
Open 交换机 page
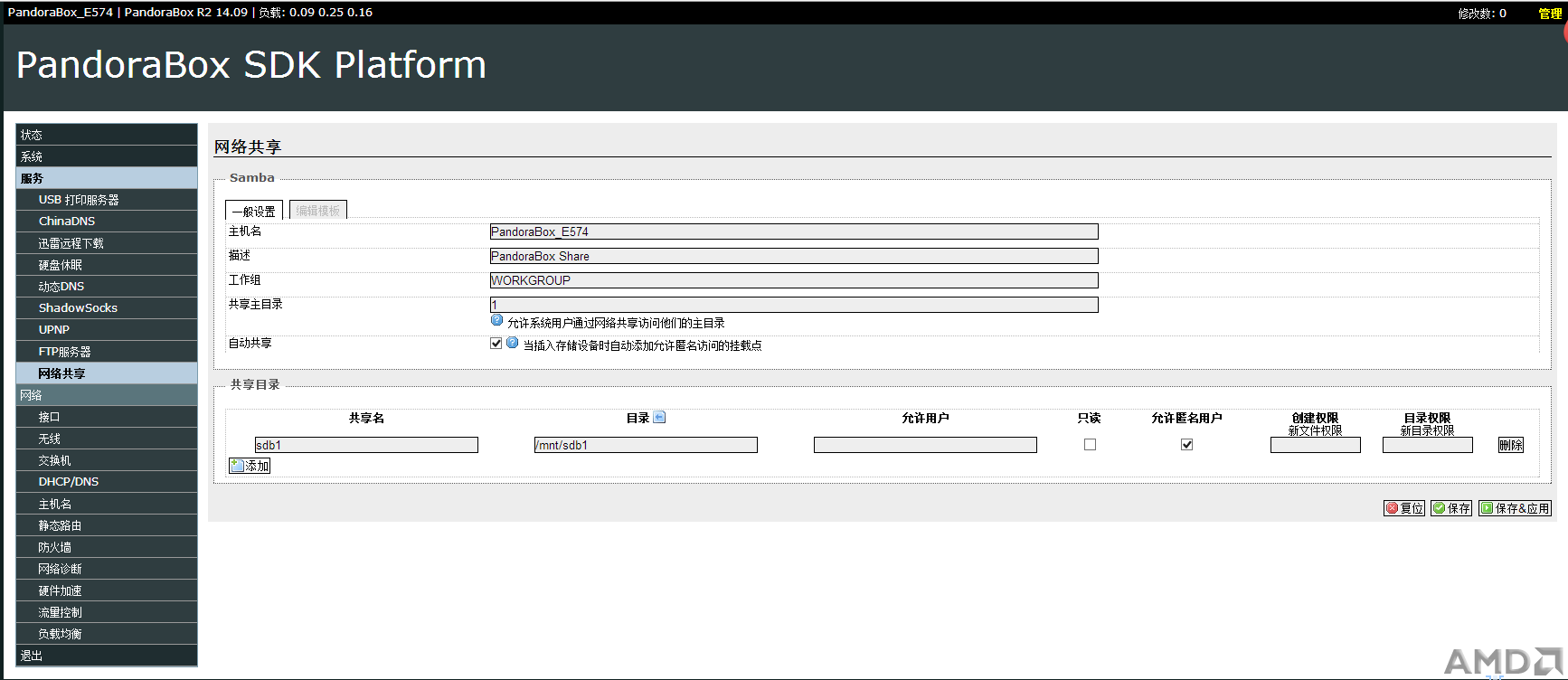click(107, 460)
